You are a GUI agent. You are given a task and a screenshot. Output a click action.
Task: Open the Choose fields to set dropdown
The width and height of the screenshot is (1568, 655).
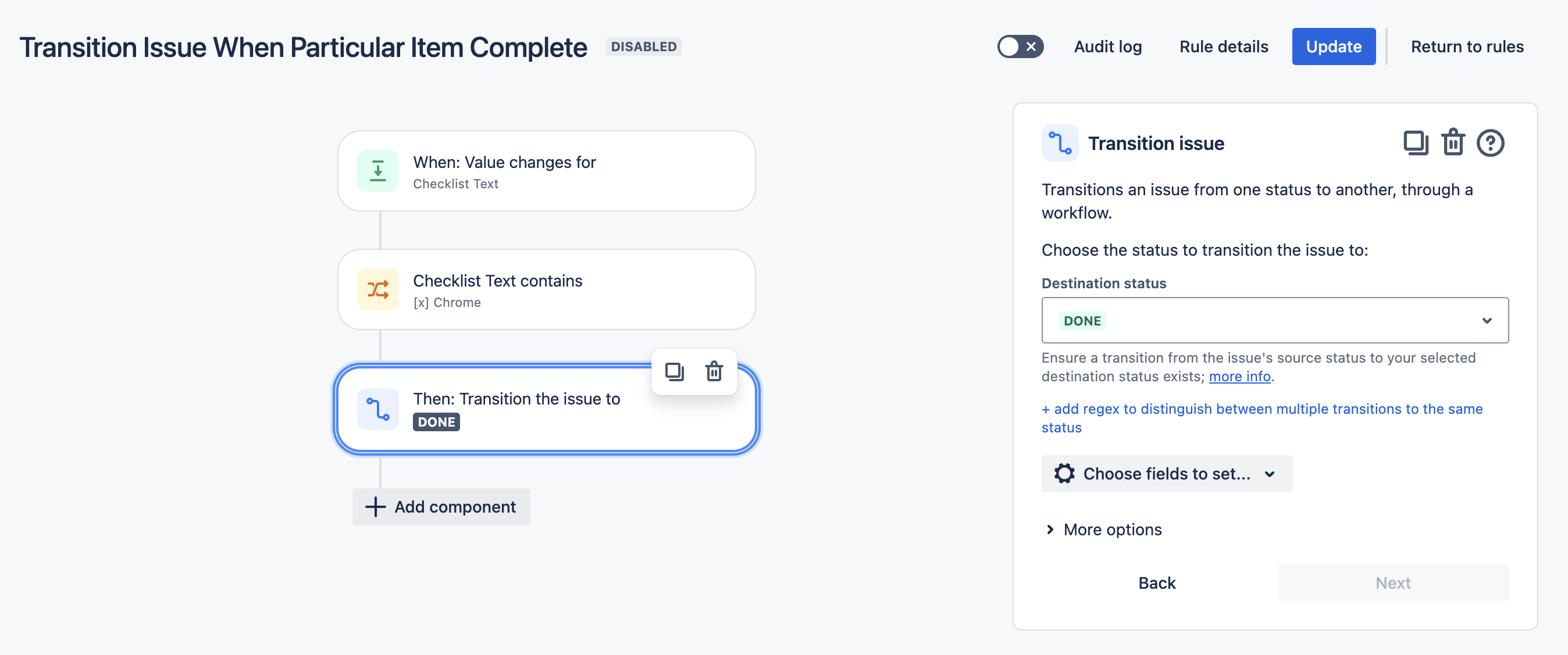(1166, 473)
